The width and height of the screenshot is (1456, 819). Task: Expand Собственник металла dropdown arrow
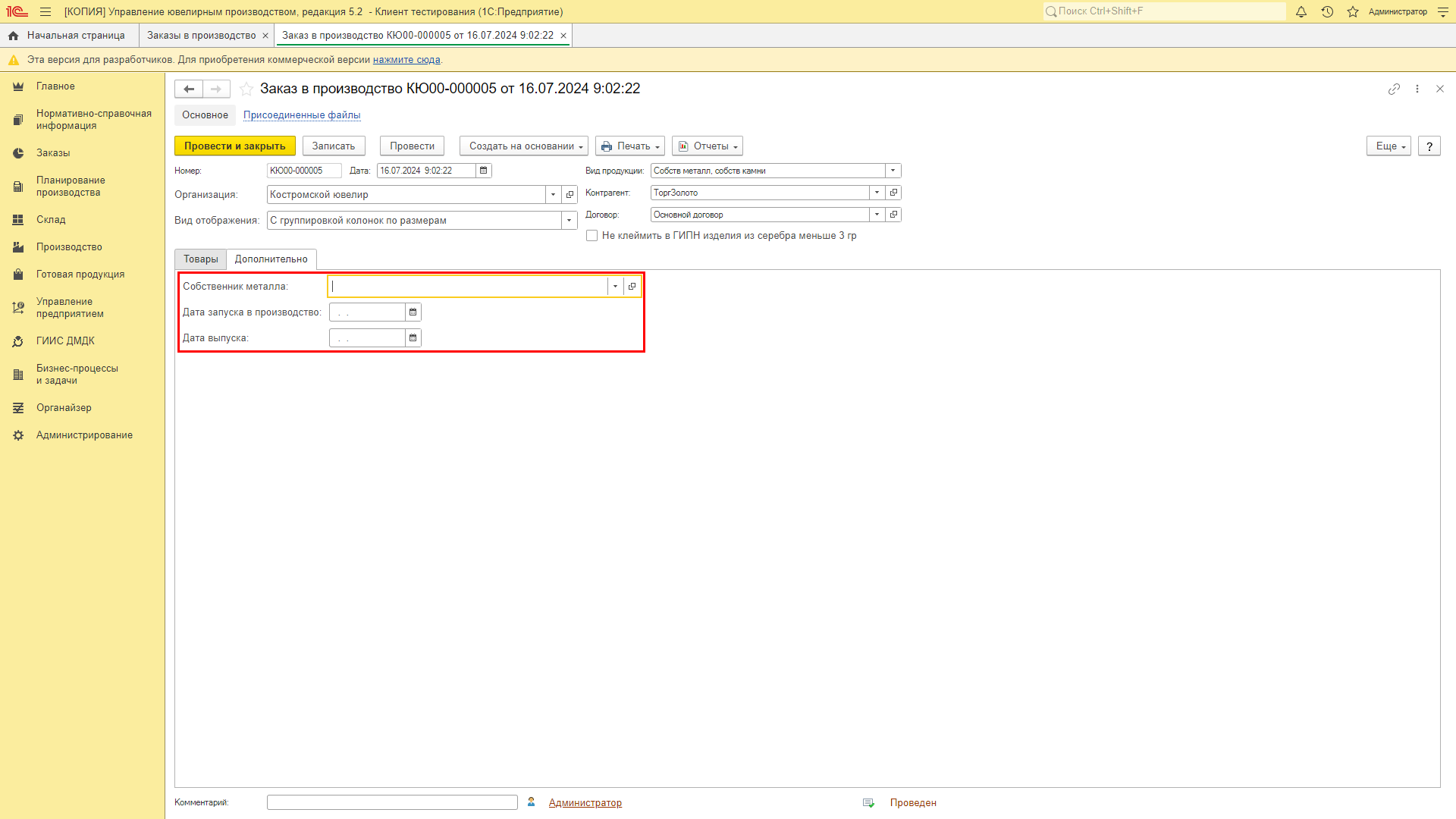(615, 287)
